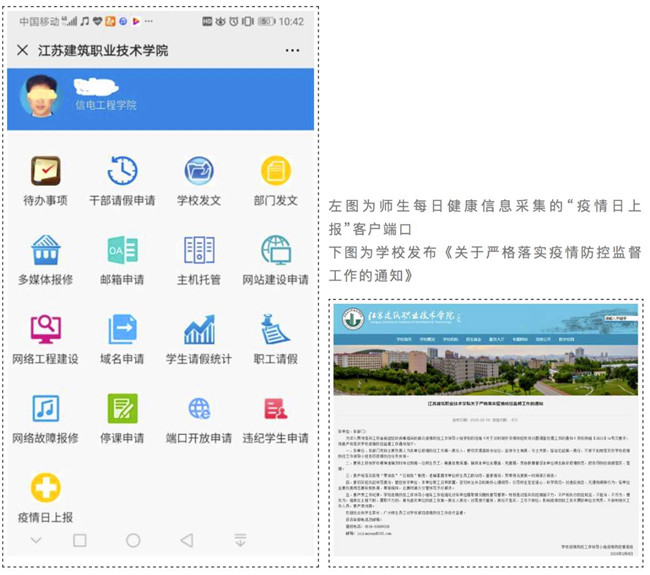This screenshot has width=650, height=575.
Task: Open 主机托管 server icon
Action: (x=199, y=250)
